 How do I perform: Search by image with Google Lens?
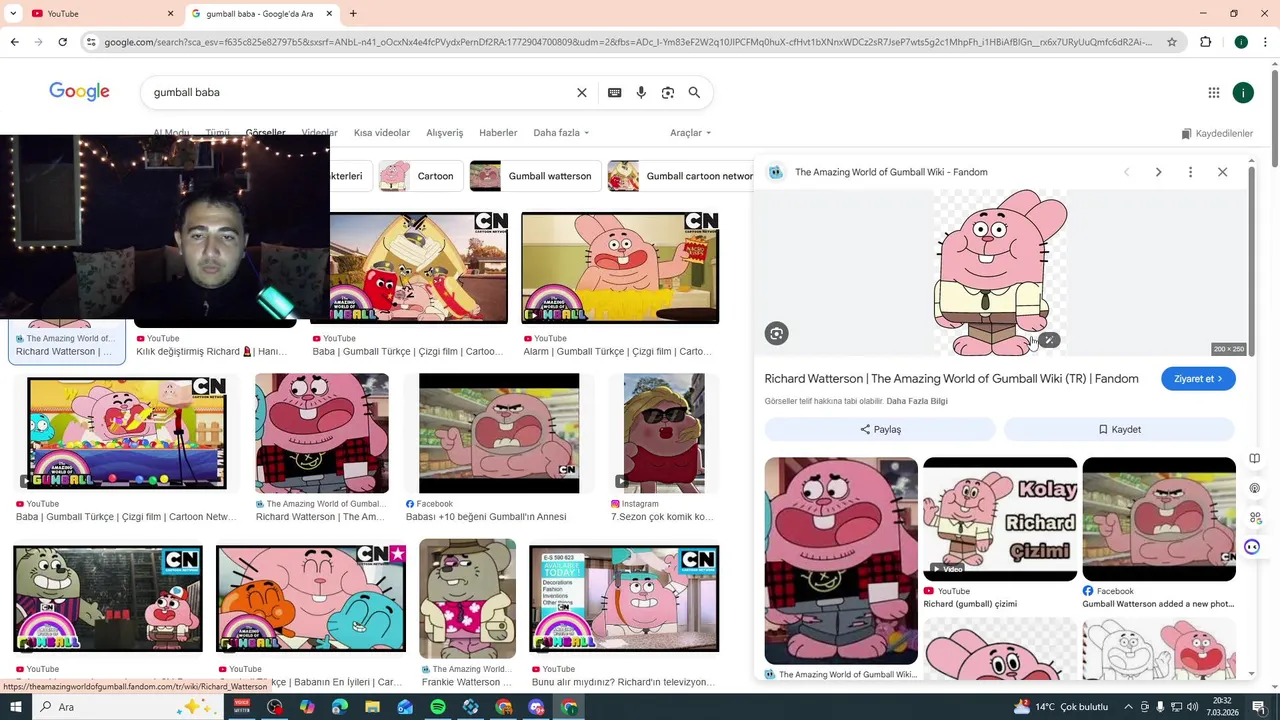point(668,92)
